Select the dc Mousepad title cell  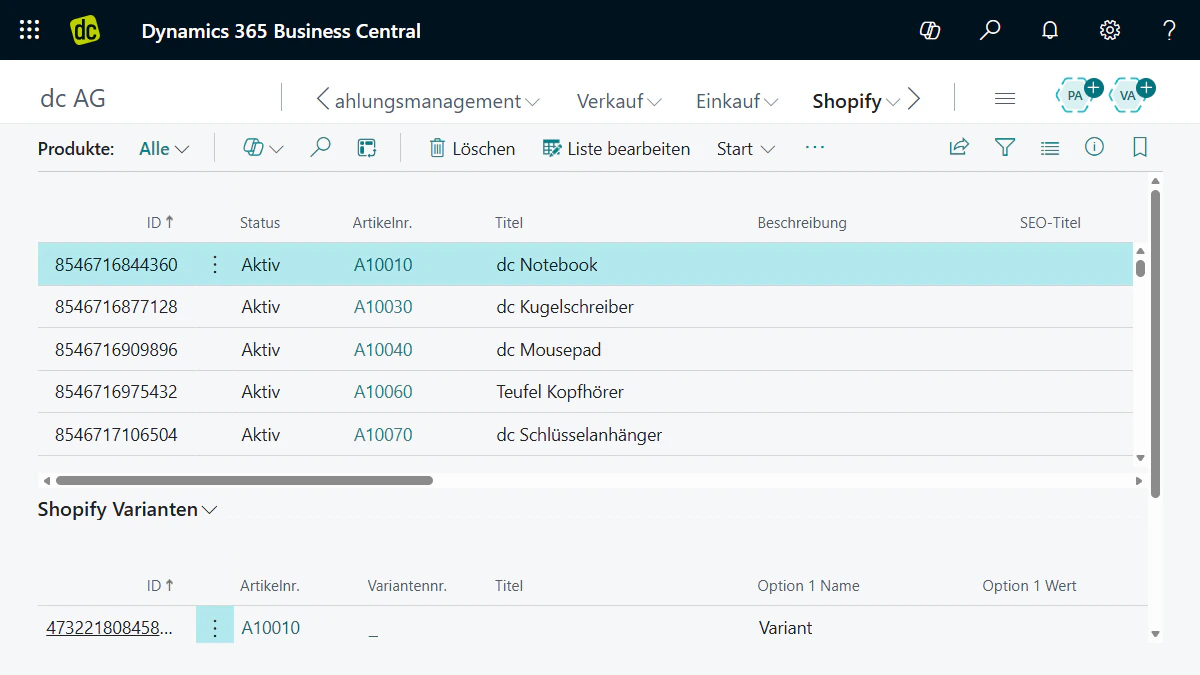[x=549, y=350]
